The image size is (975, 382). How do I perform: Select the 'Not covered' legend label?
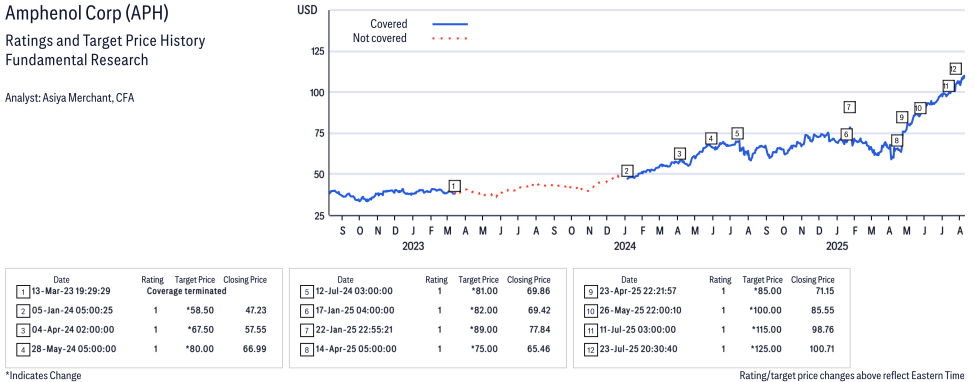coord(379,38)
